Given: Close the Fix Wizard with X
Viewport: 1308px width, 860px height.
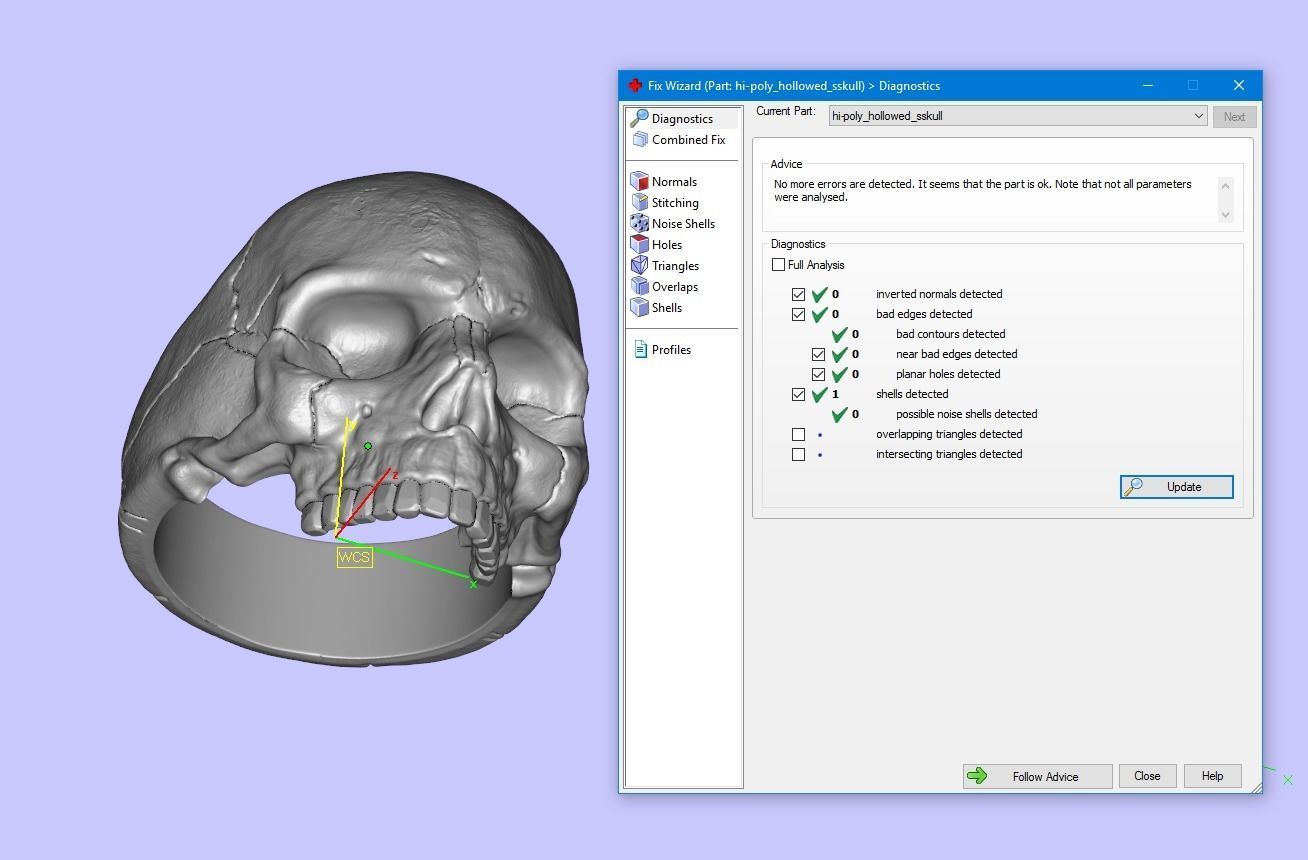Looking at the screenshot, I should click(1238, 85).
